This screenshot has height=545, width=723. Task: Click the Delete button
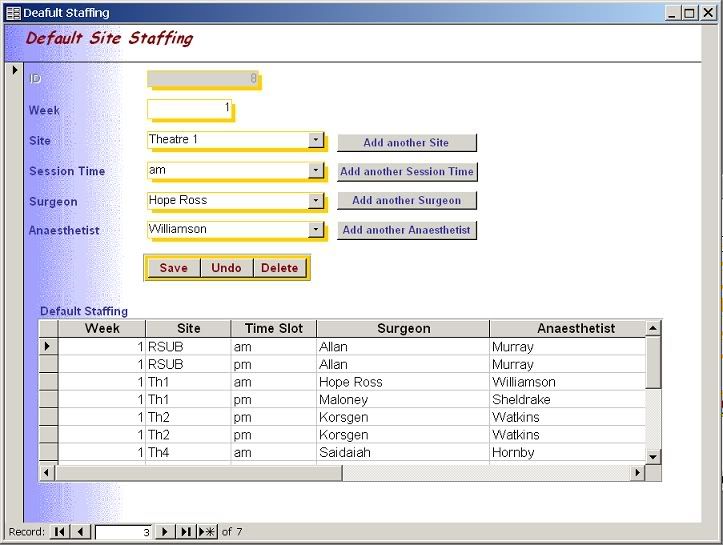point(280,268)
